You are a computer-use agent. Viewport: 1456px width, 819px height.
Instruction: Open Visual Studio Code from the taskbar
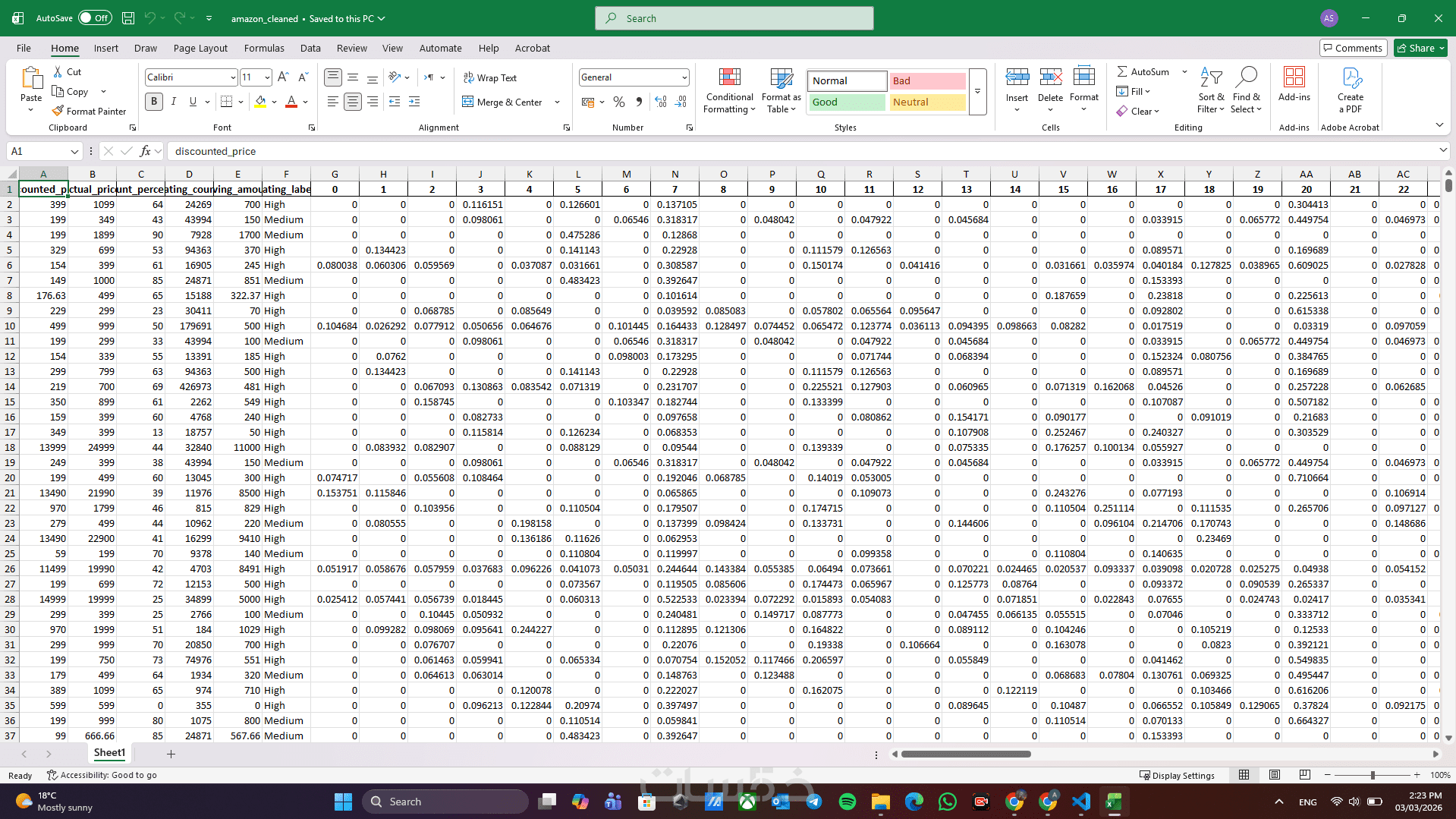click(1081, 802)
